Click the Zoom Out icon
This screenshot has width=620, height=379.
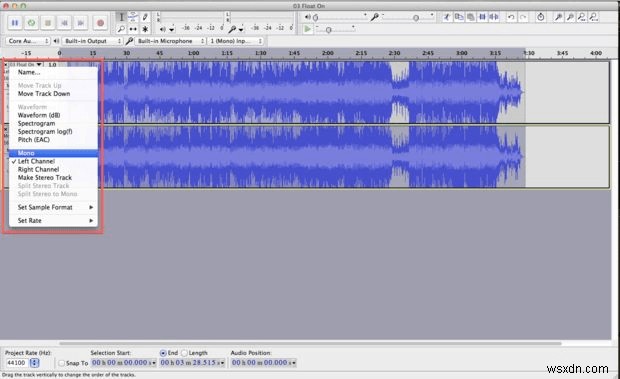pyautogui.click(x=570, y=17)
